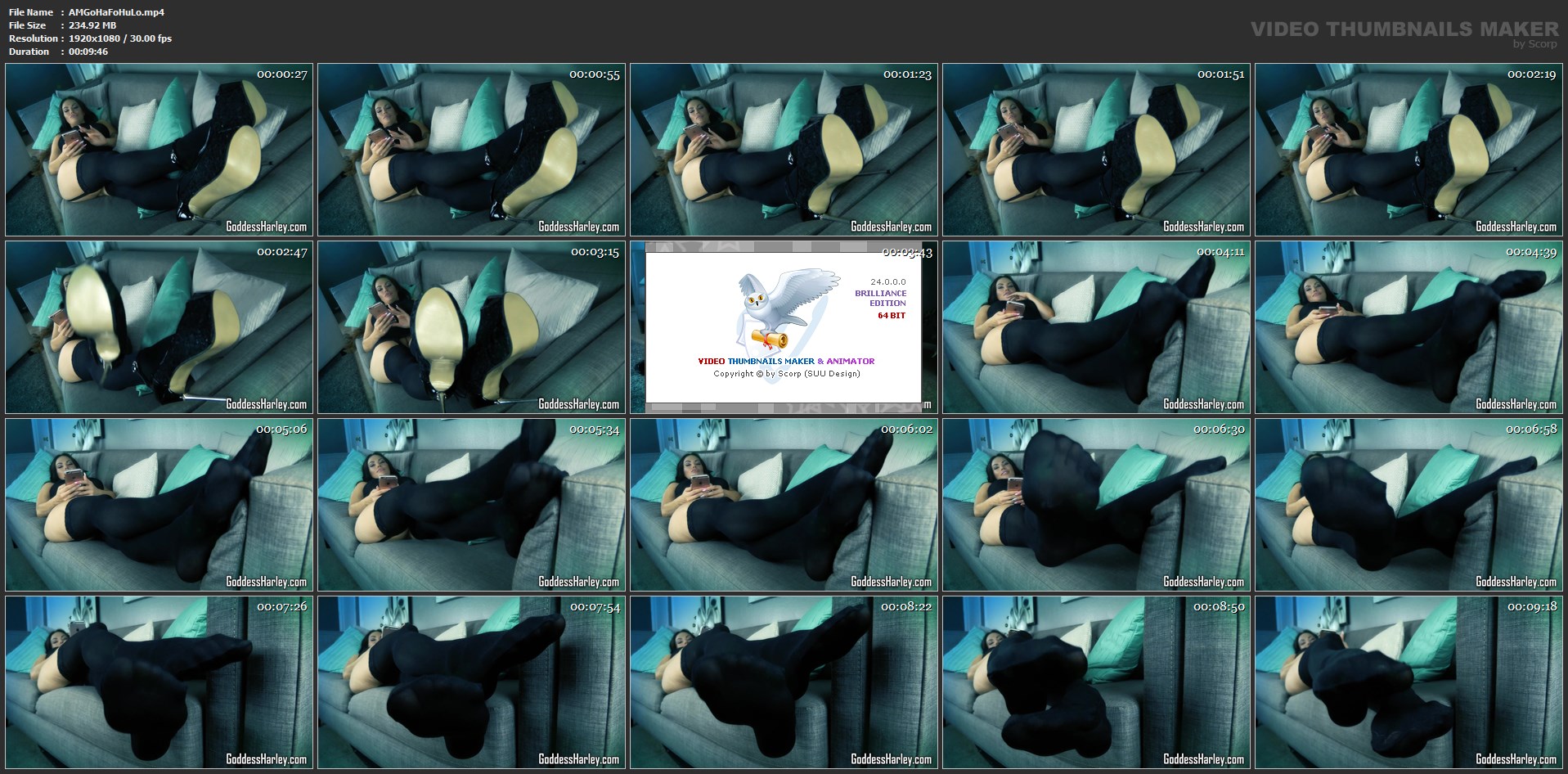Click the BRILLIANCE EDITION label
This screenshot has width=1568, height=774.
coord(881,298)
